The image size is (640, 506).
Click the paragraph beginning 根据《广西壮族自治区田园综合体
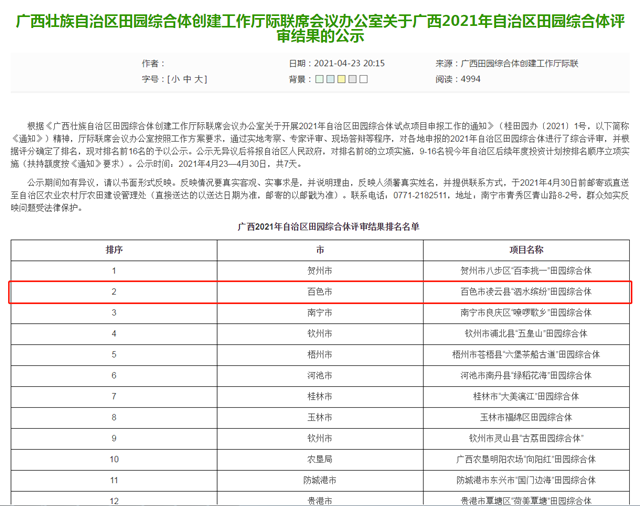[320, 145]
